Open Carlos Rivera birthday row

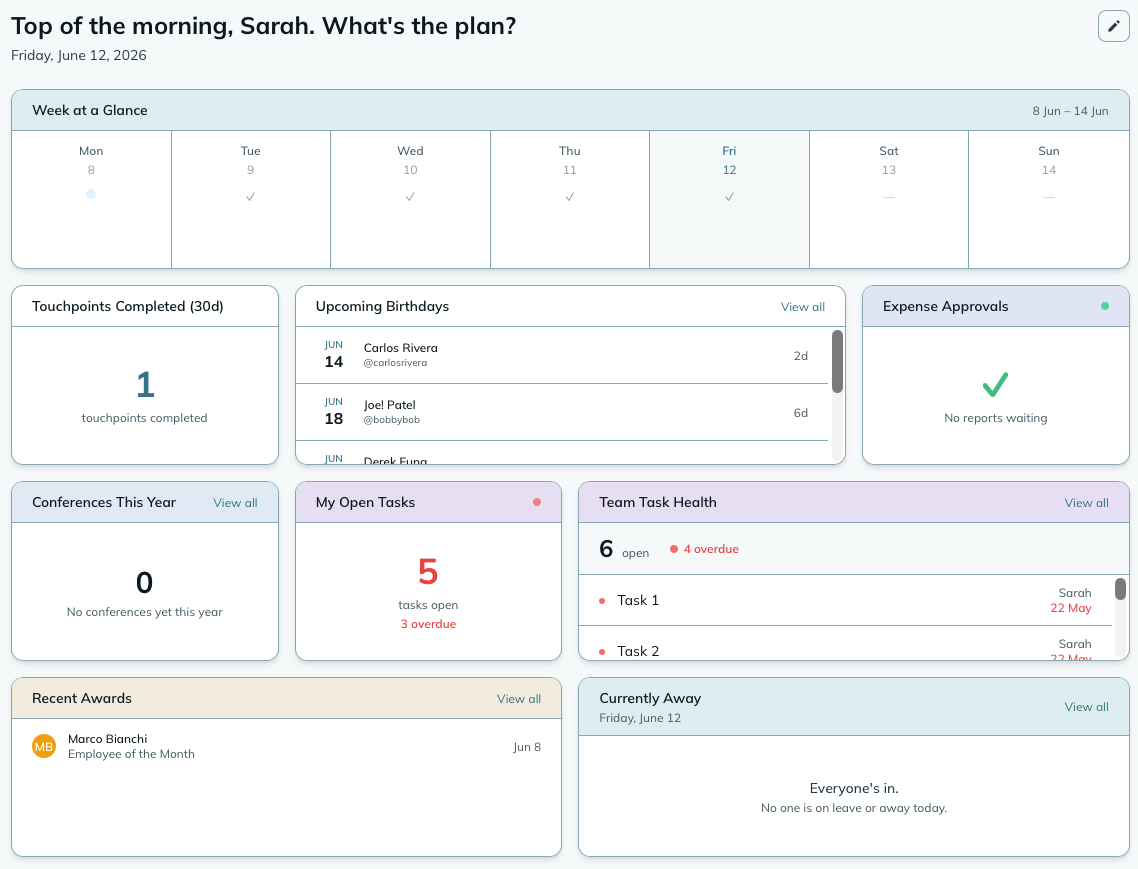(x=562, y=355)
